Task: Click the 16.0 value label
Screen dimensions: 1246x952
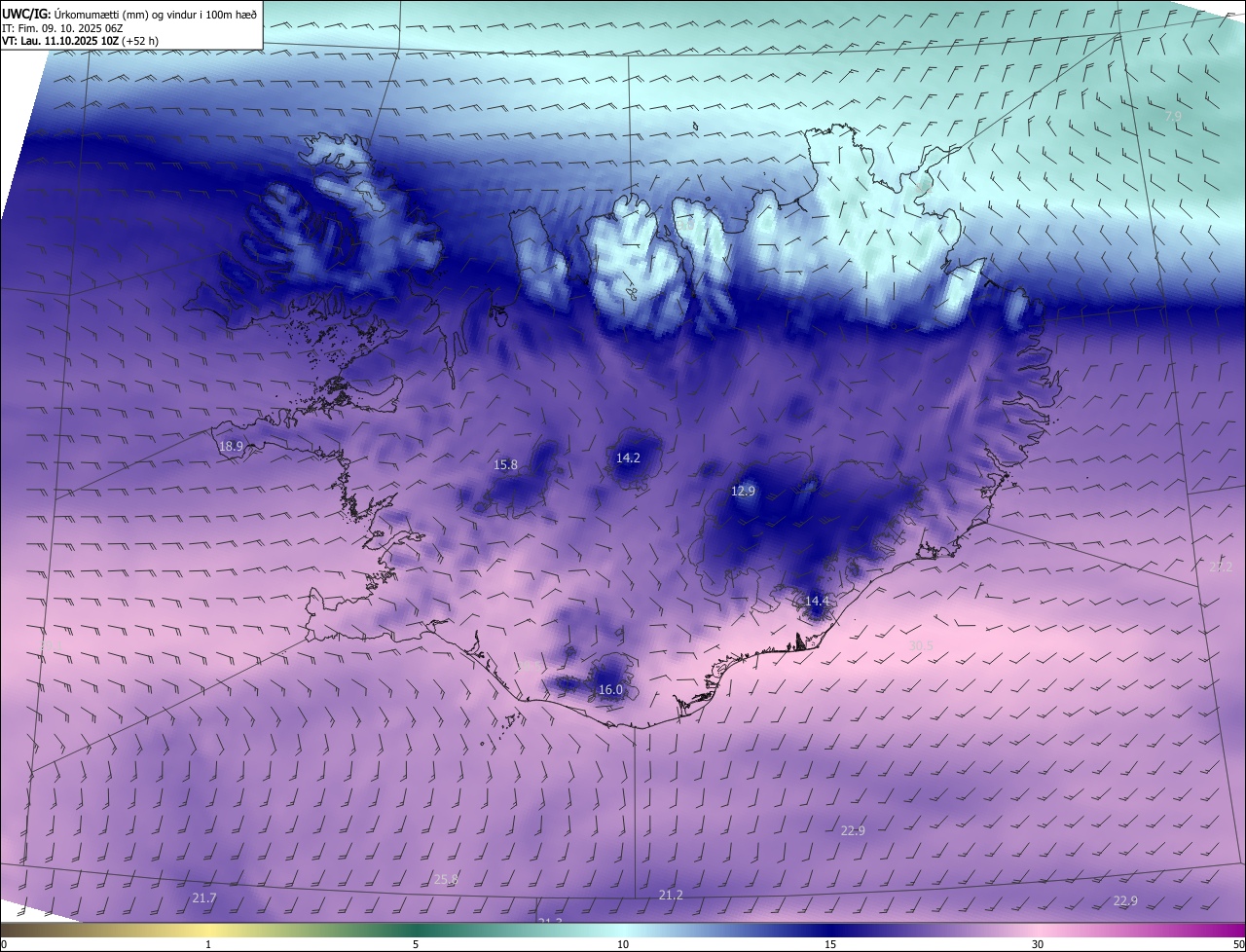Action: [610, 690]
